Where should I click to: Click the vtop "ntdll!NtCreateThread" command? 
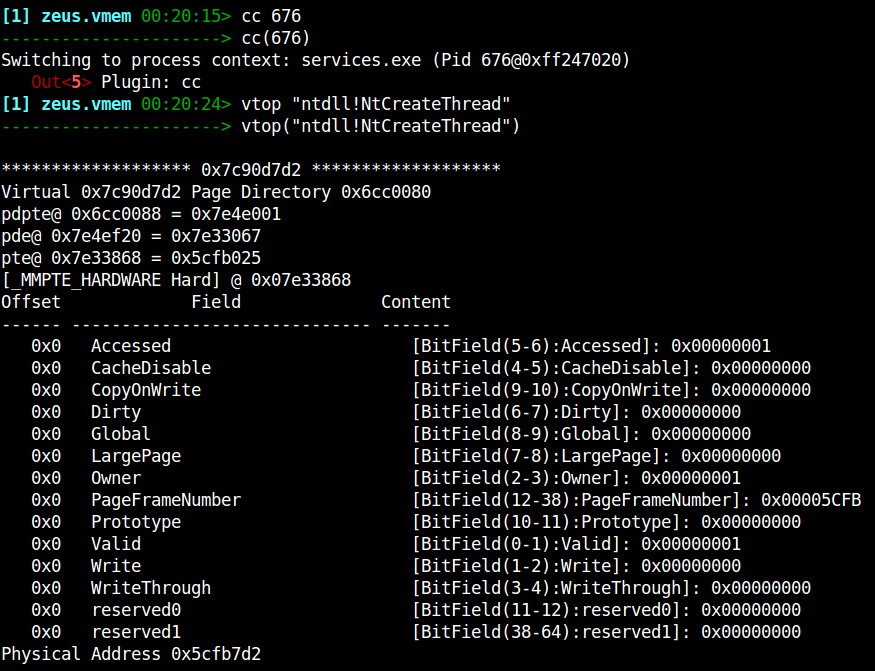coord(376,104)
